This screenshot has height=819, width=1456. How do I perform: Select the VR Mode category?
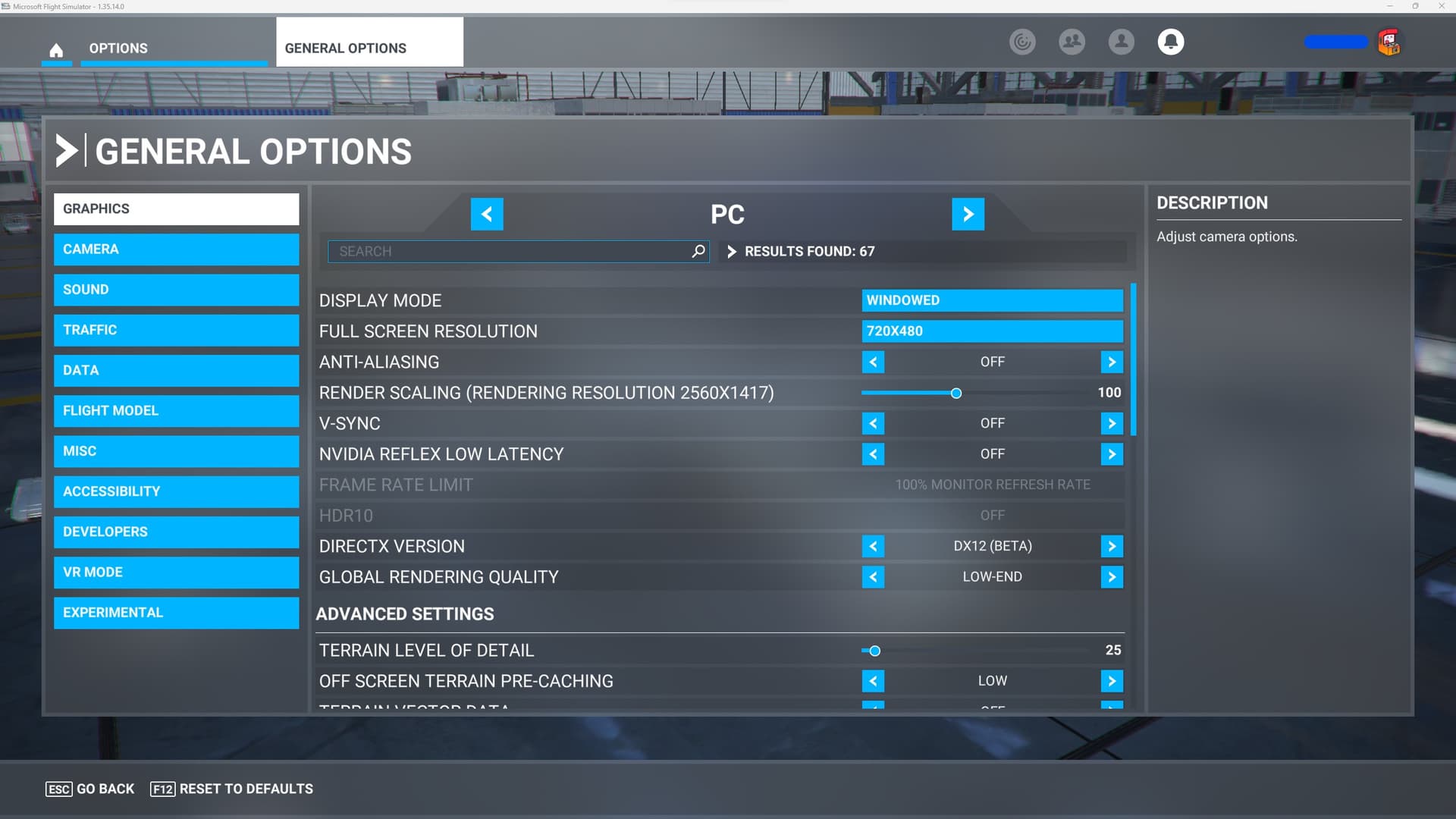coord(176,573)
